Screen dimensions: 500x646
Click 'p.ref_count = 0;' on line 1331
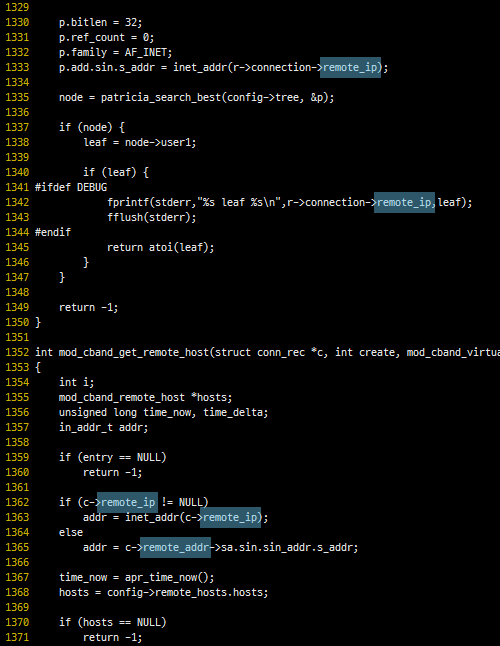click(x=107, y=37)
